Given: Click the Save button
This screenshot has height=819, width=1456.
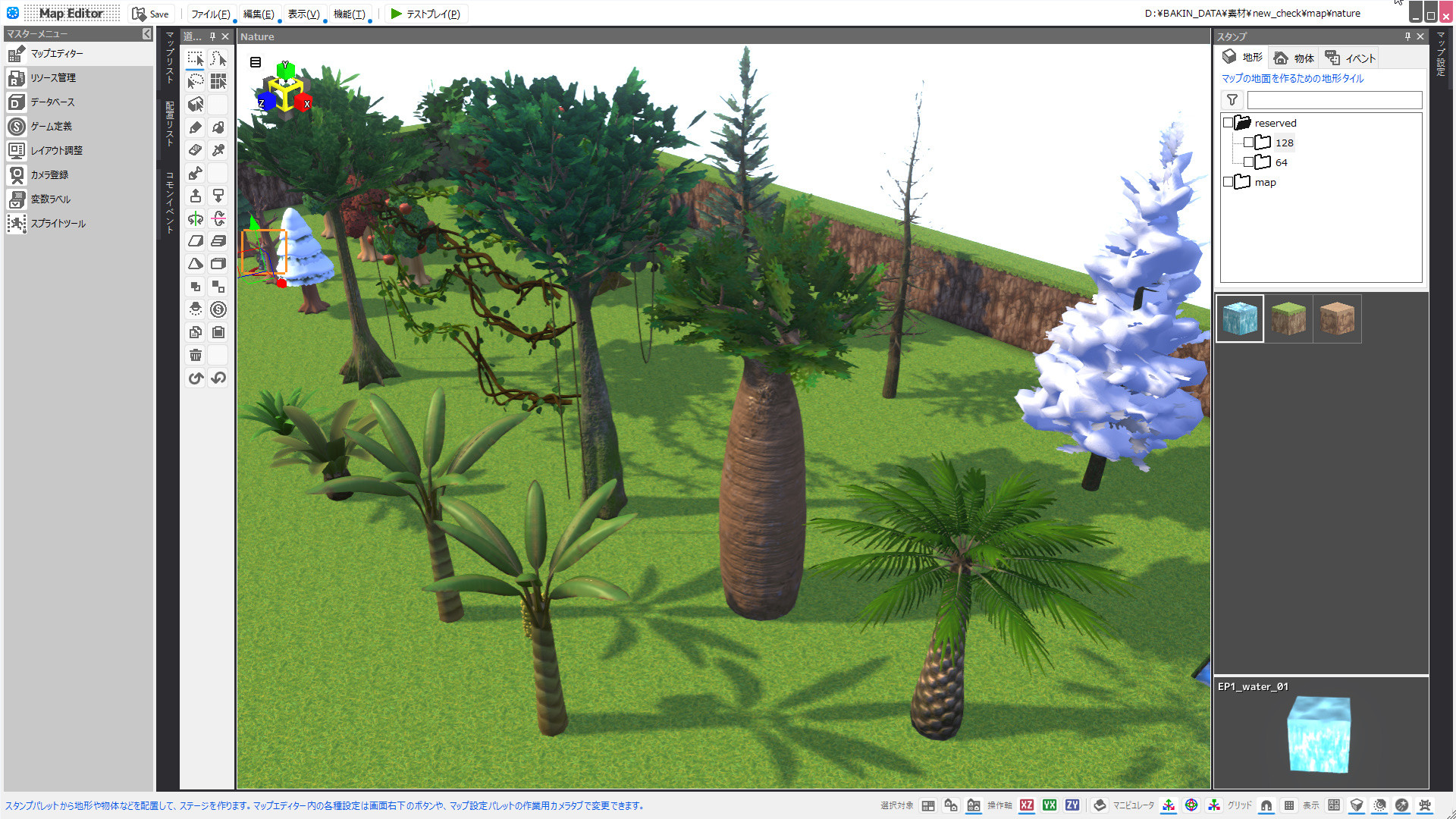Looking at the screenshot, I should [x=151, y=13].
